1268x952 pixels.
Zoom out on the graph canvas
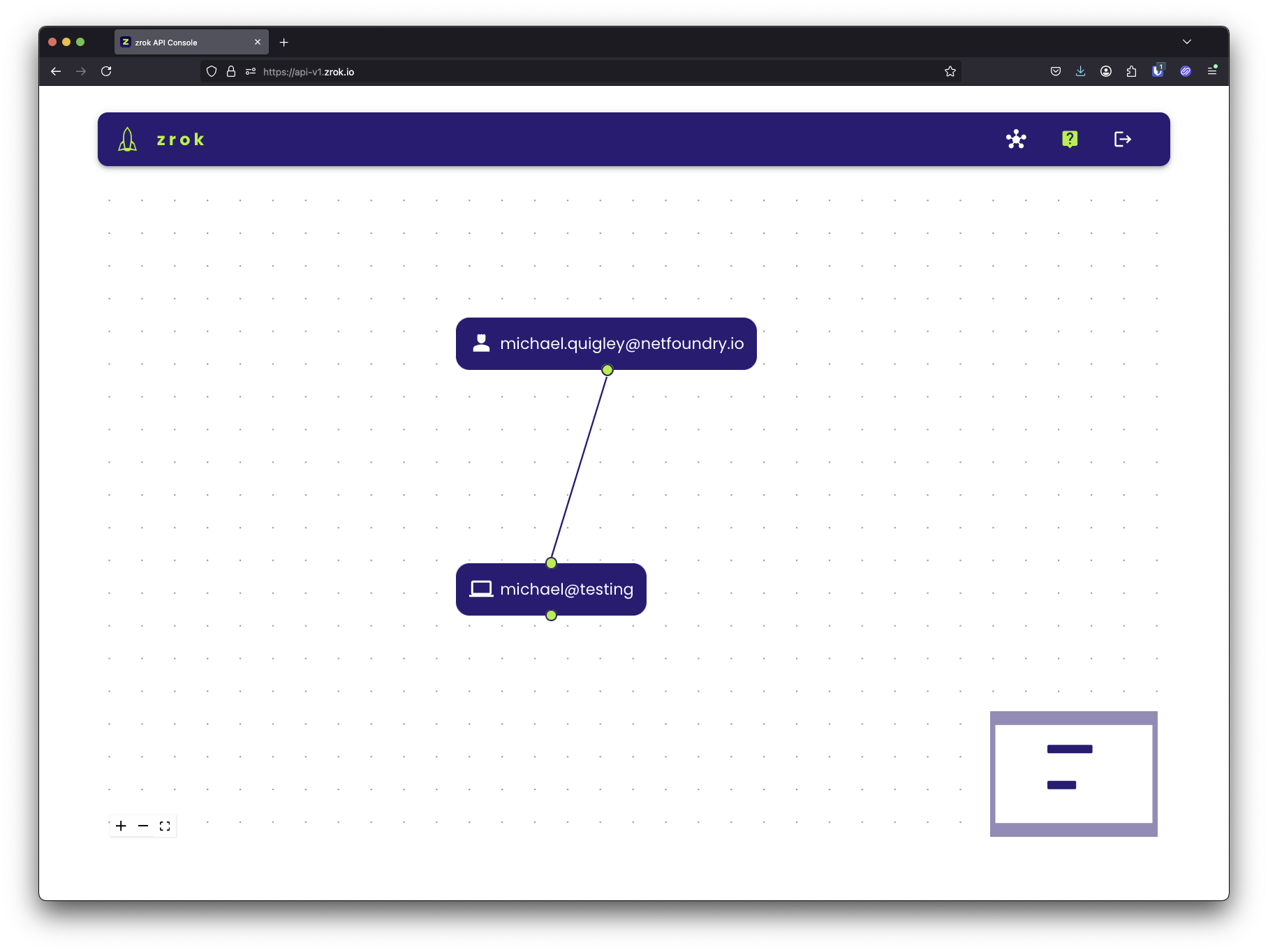[x=143, y=826]
